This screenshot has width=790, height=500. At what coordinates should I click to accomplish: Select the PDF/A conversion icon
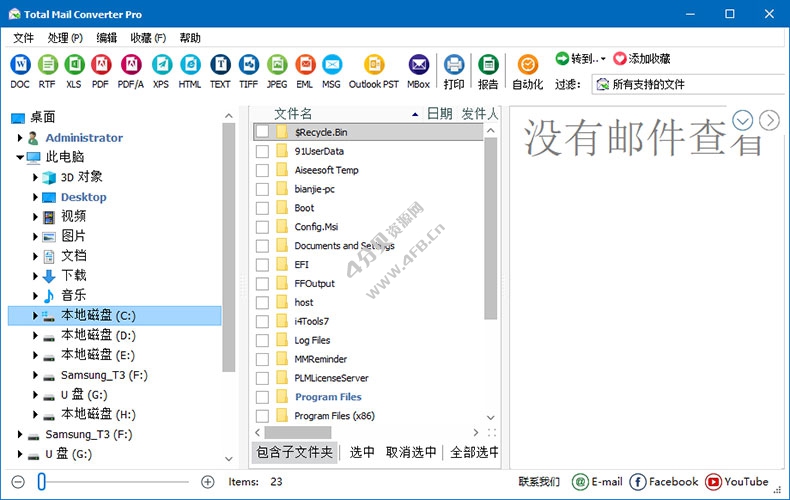pyautogui.click(x=131, y=65)
